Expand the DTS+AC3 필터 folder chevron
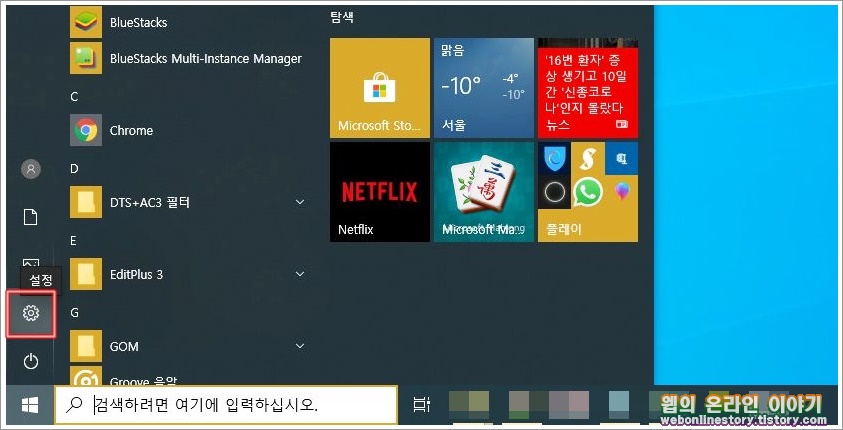This screenshot has width=843, height=430. point(300,202)
